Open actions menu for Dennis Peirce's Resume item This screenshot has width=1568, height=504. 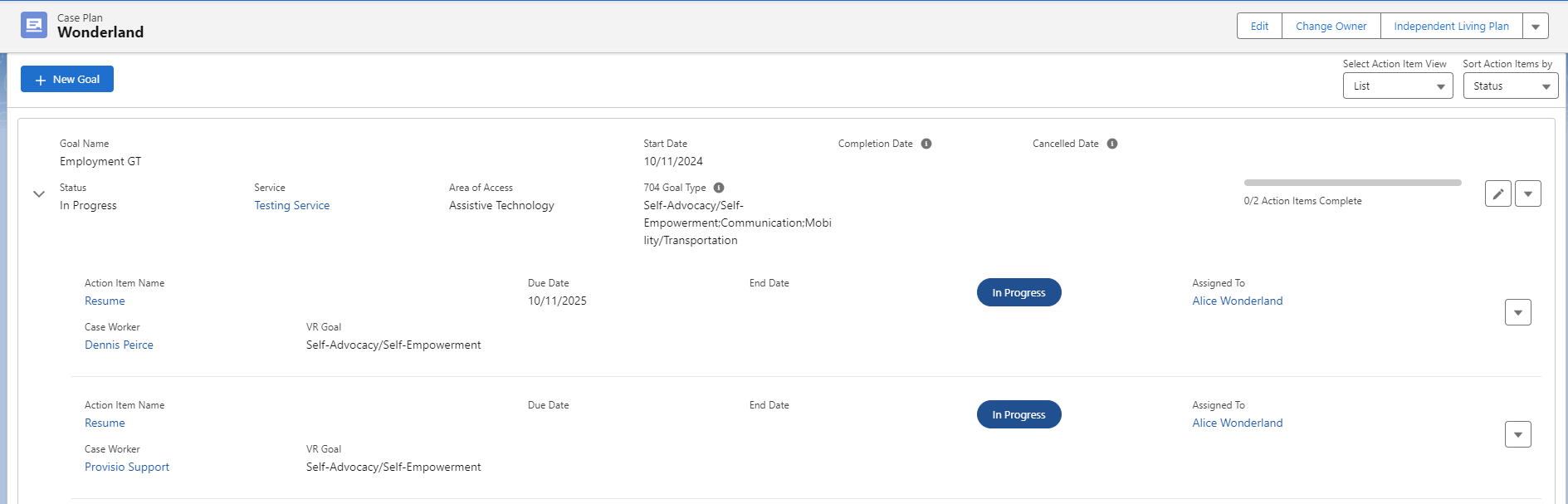click(x=1517, y=312)
